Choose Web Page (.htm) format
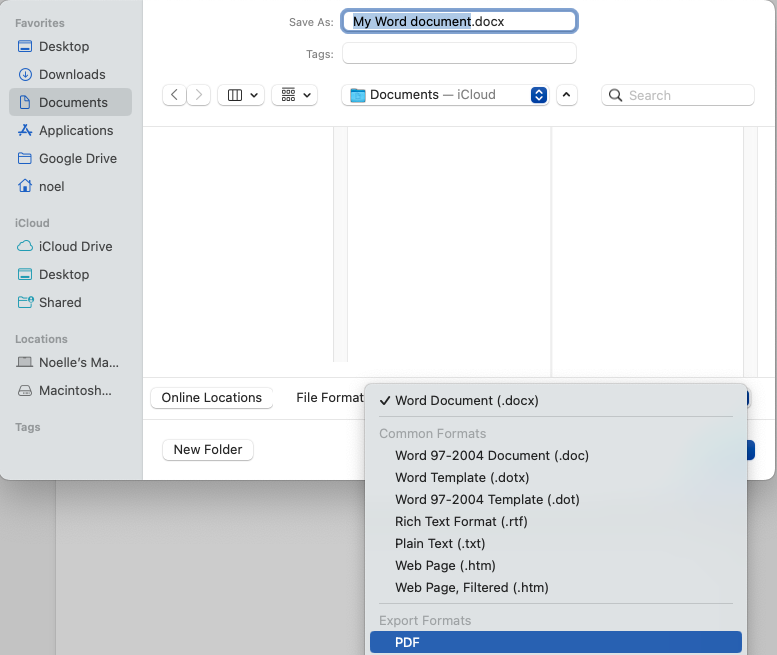This screenshot has width=777, height=655. tap(556, 565)
